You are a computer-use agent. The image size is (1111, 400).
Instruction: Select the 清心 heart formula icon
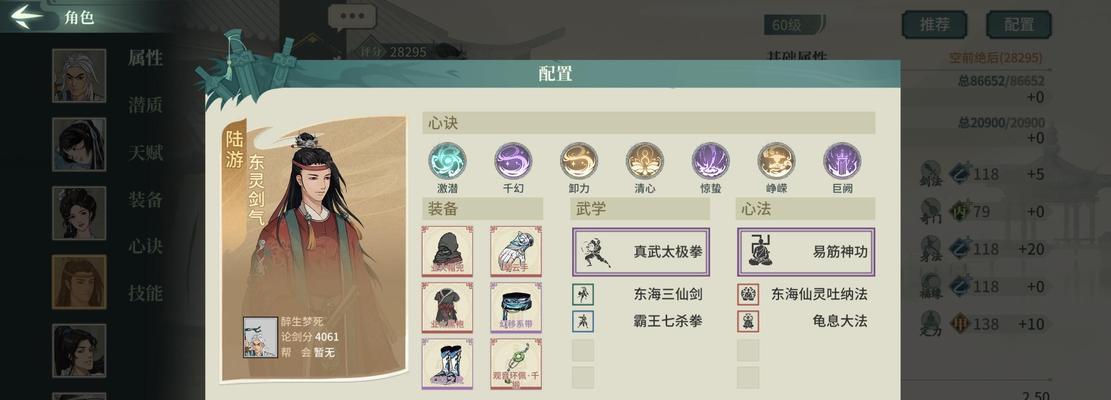click(x=645, y=161)
